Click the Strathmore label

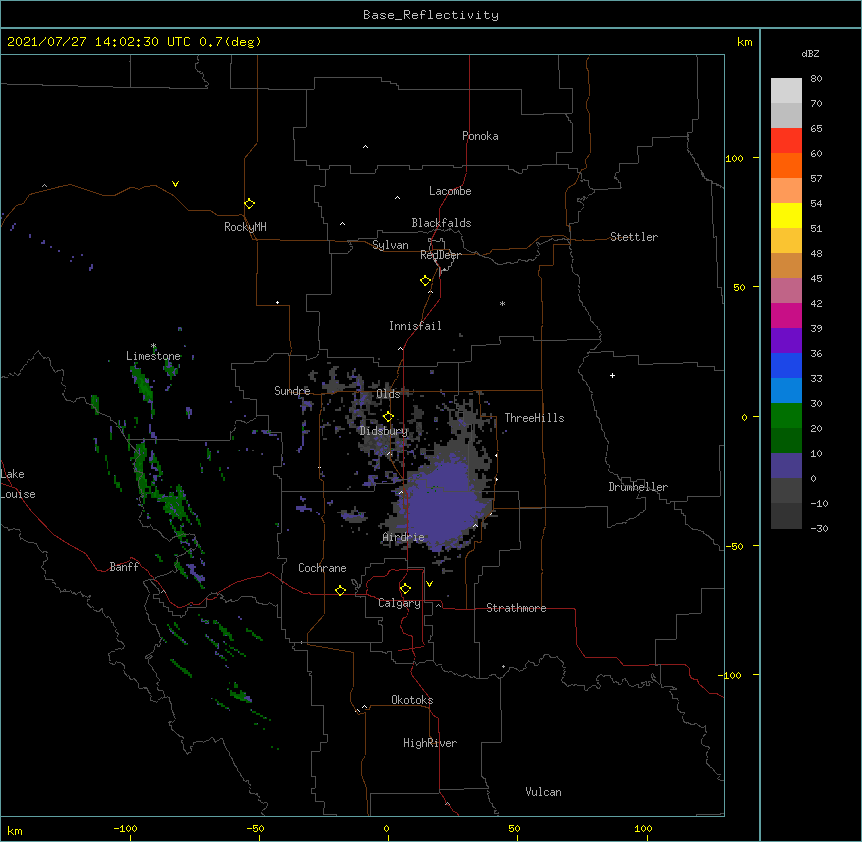(x=516, y=608)
